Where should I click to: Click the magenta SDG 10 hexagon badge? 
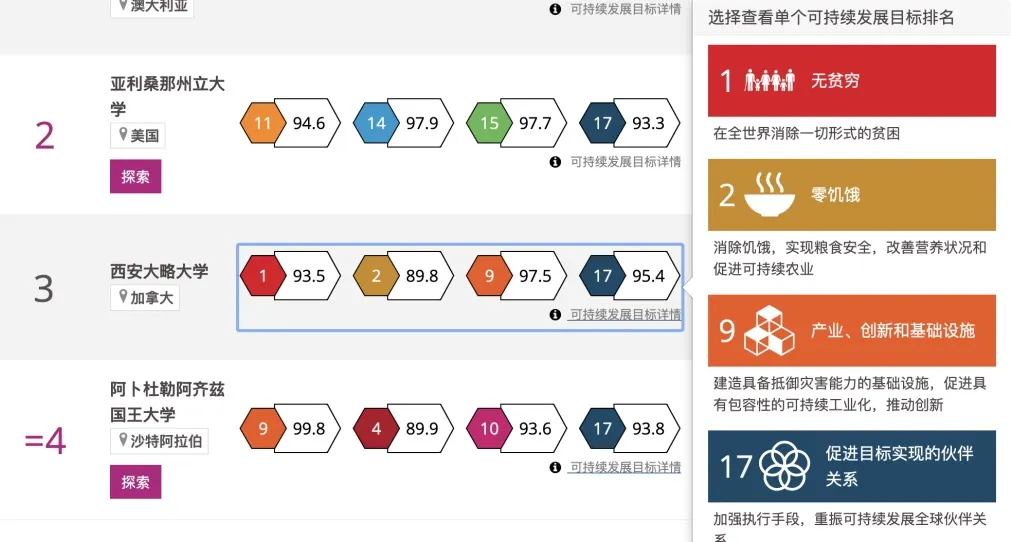[x=489, y=429]
